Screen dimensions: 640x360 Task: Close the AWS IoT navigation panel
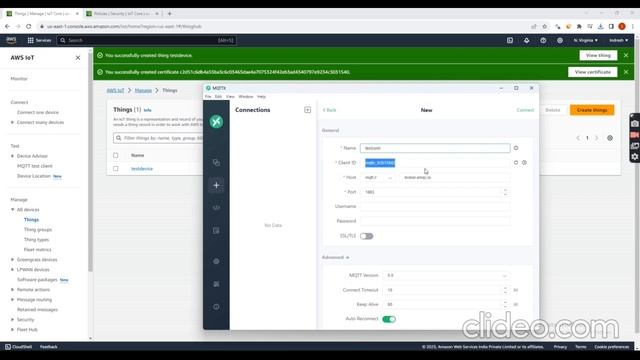pos(78,58)
